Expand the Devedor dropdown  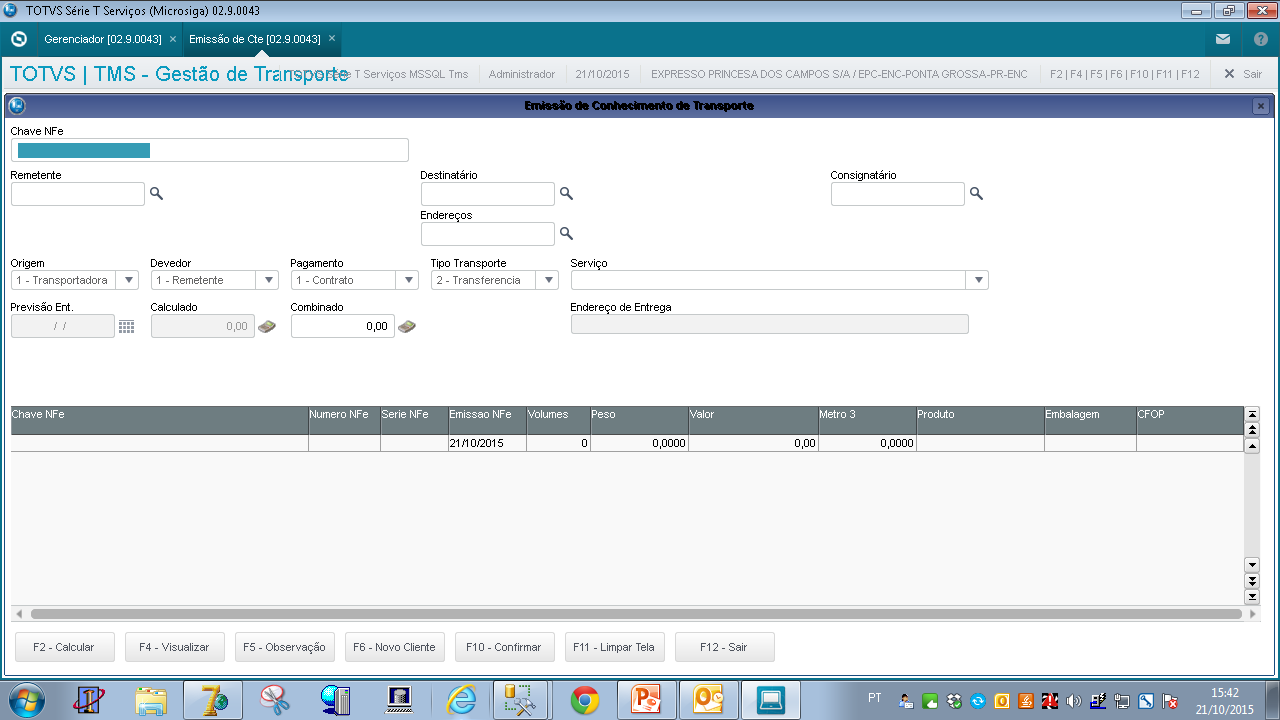tap(267, 280)
